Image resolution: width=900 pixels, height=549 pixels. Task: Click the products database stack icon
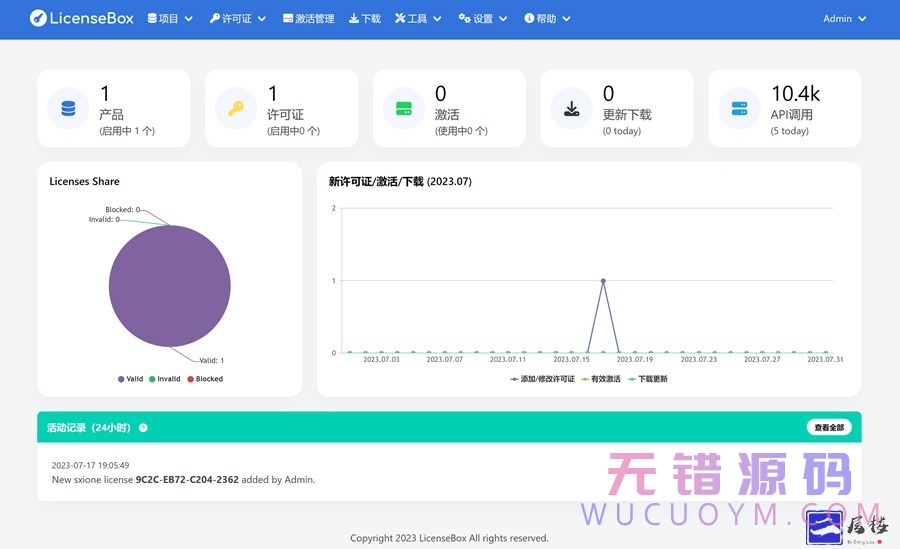point(68,108)
